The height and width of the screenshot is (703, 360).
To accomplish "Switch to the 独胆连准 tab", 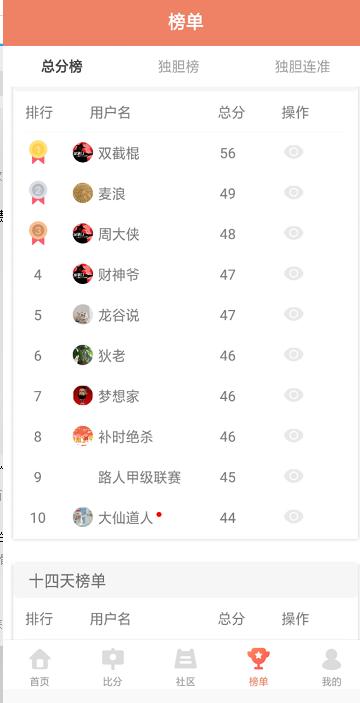I will (302, 67).
